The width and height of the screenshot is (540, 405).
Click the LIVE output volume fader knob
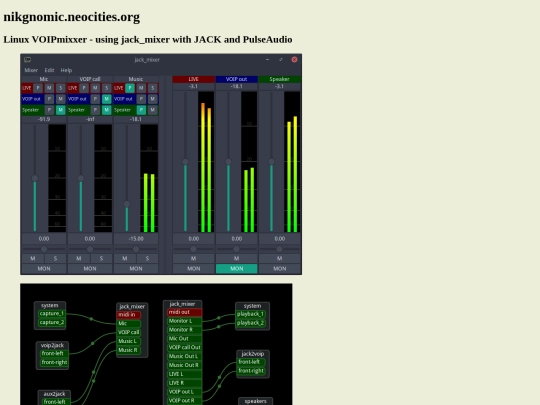[185, 162]
